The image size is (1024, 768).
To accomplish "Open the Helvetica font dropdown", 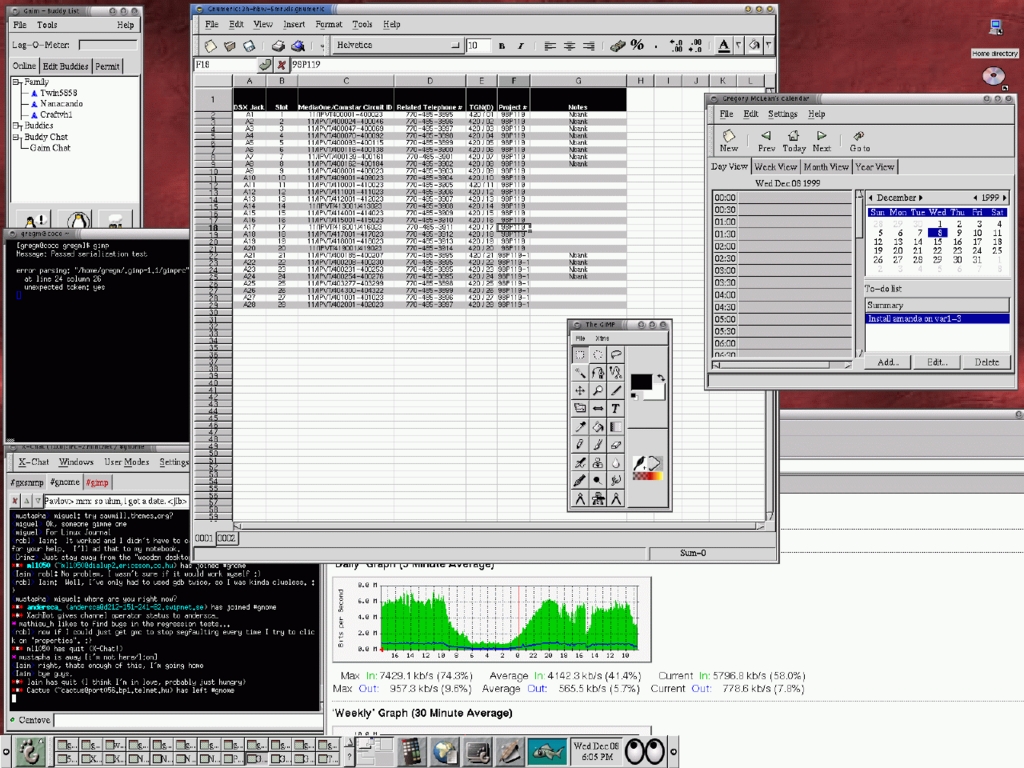I will point(455,44).
